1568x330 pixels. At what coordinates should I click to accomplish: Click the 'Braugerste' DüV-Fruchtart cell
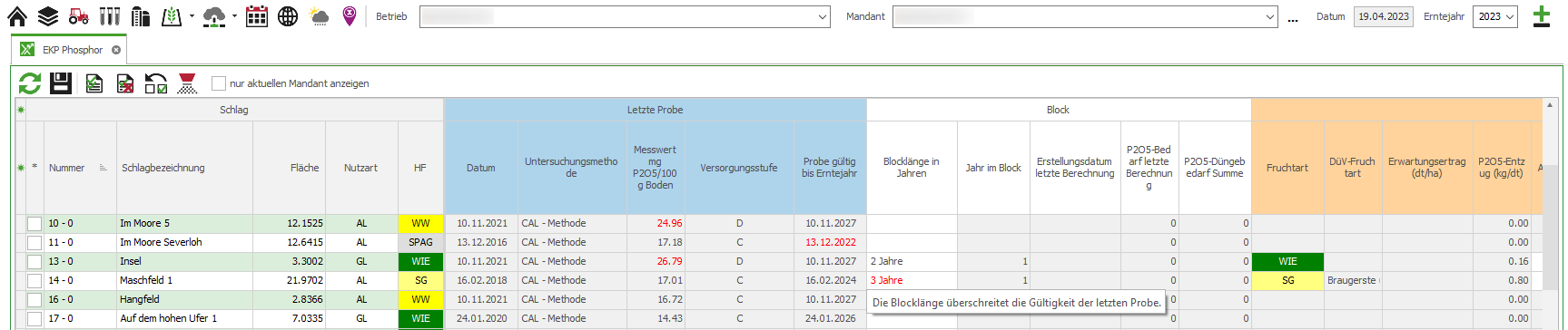(x=1353, y=281)
